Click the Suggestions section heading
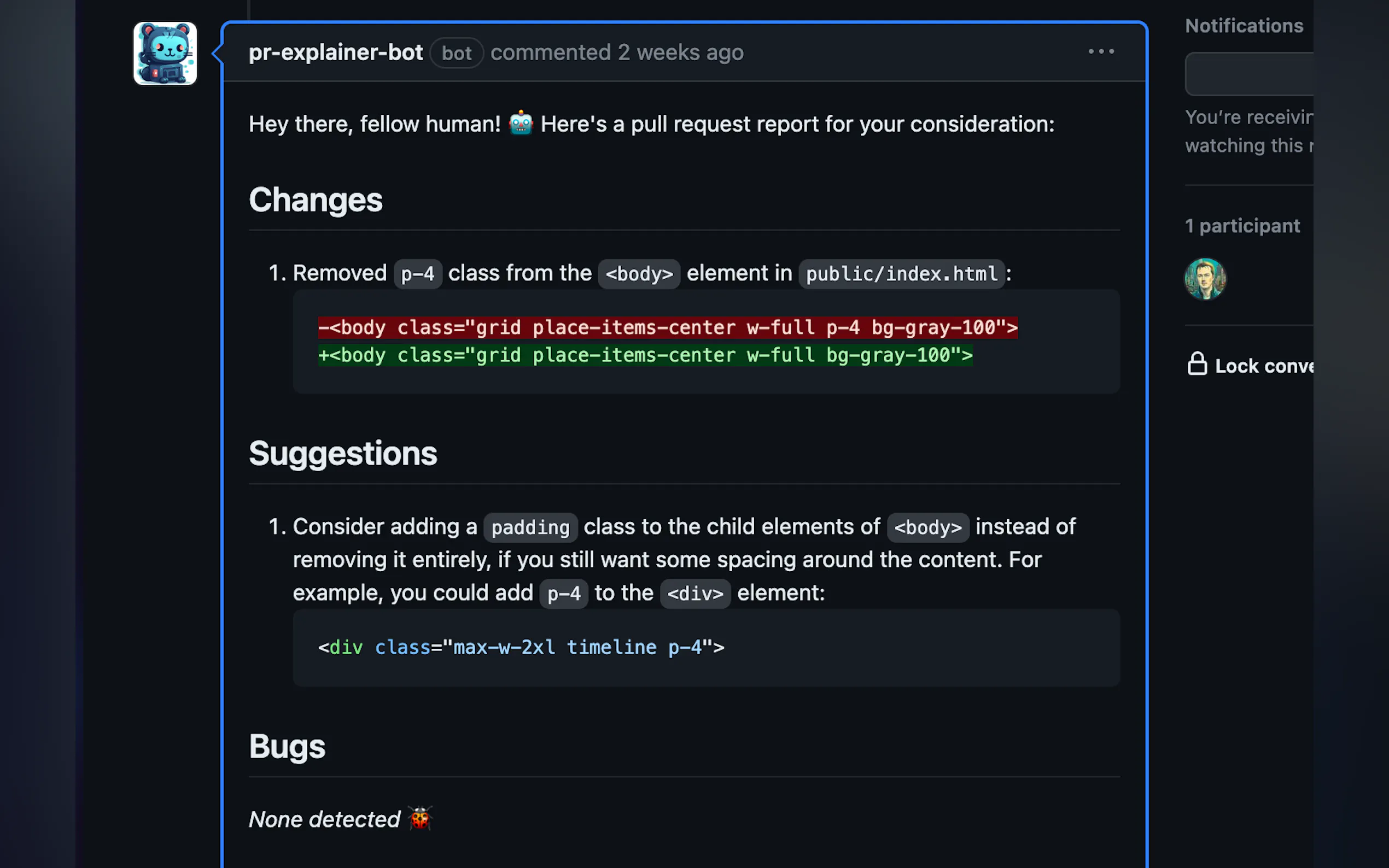 pyautogui.click(x=343, y=454)
